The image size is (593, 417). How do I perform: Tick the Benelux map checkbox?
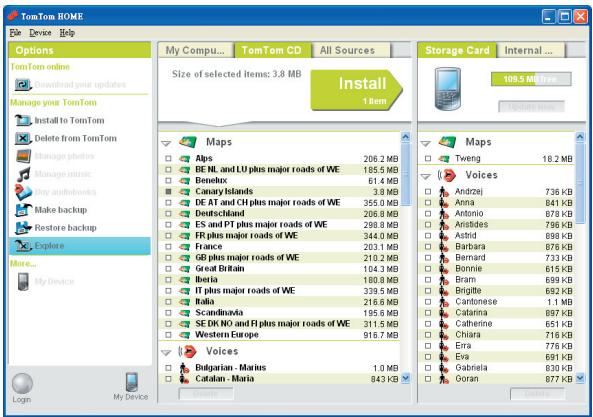point(168,181)
